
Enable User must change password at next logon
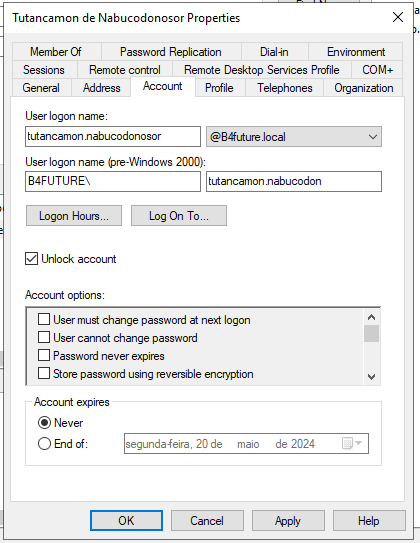click(x=44, y=319)
